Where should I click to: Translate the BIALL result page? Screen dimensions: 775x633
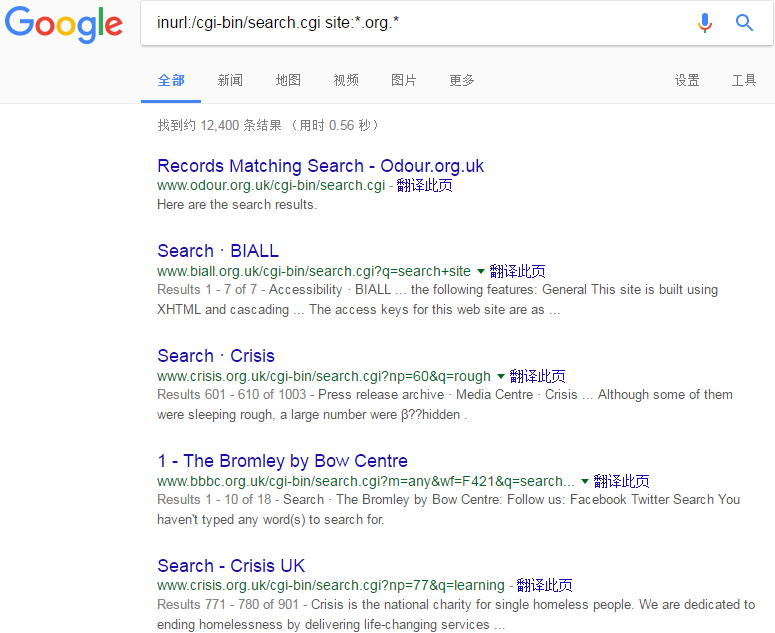(517, 271)
